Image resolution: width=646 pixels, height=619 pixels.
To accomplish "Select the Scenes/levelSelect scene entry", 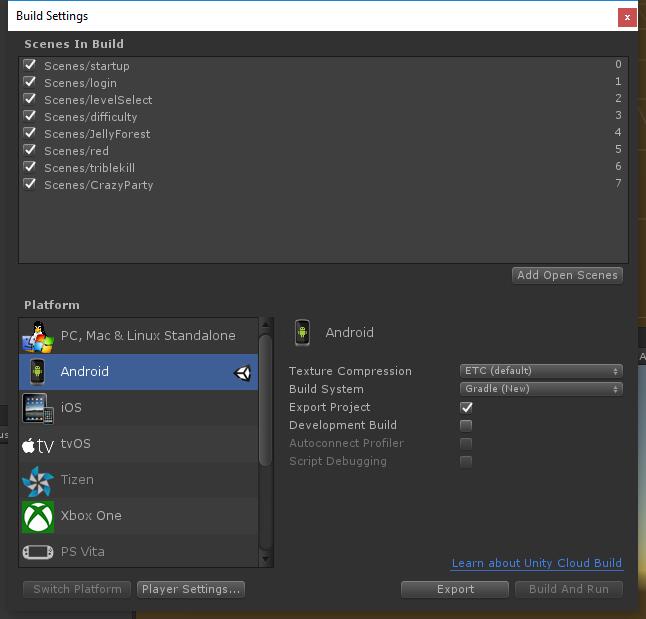I will click(323, 100).
